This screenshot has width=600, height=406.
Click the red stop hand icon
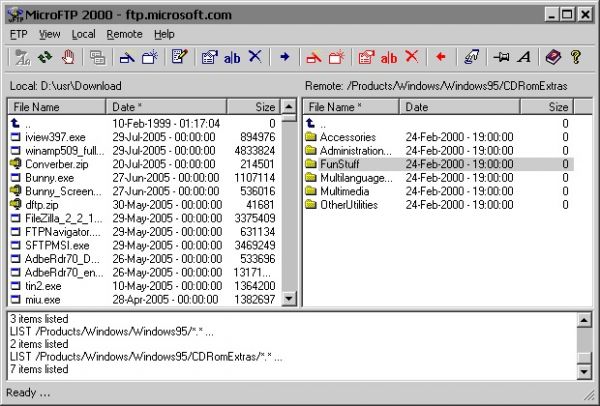pos(68,58)
